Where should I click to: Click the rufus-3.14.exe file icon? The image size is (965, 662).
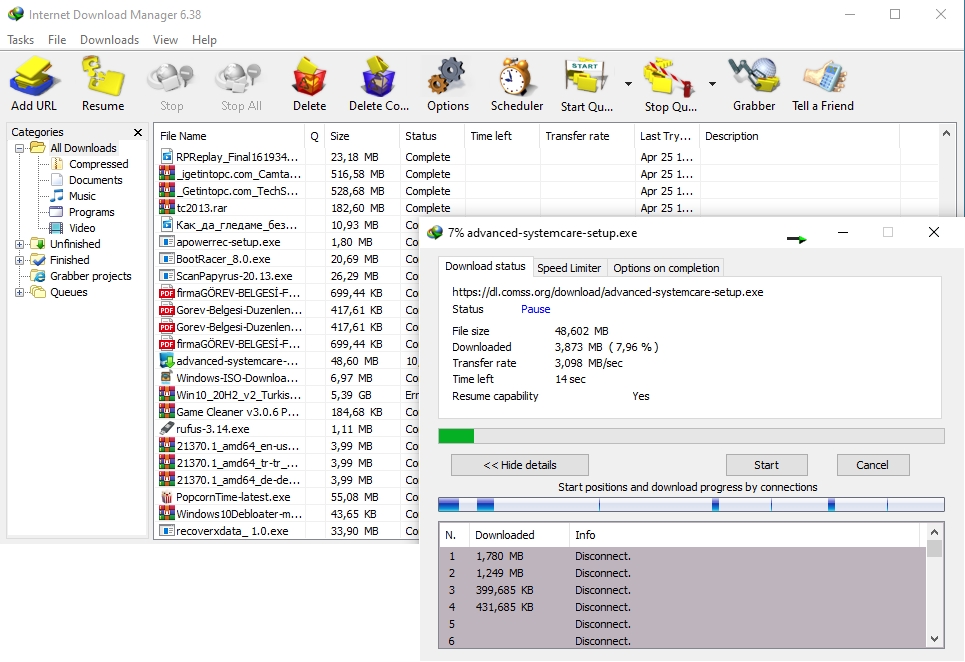[166, 429]
